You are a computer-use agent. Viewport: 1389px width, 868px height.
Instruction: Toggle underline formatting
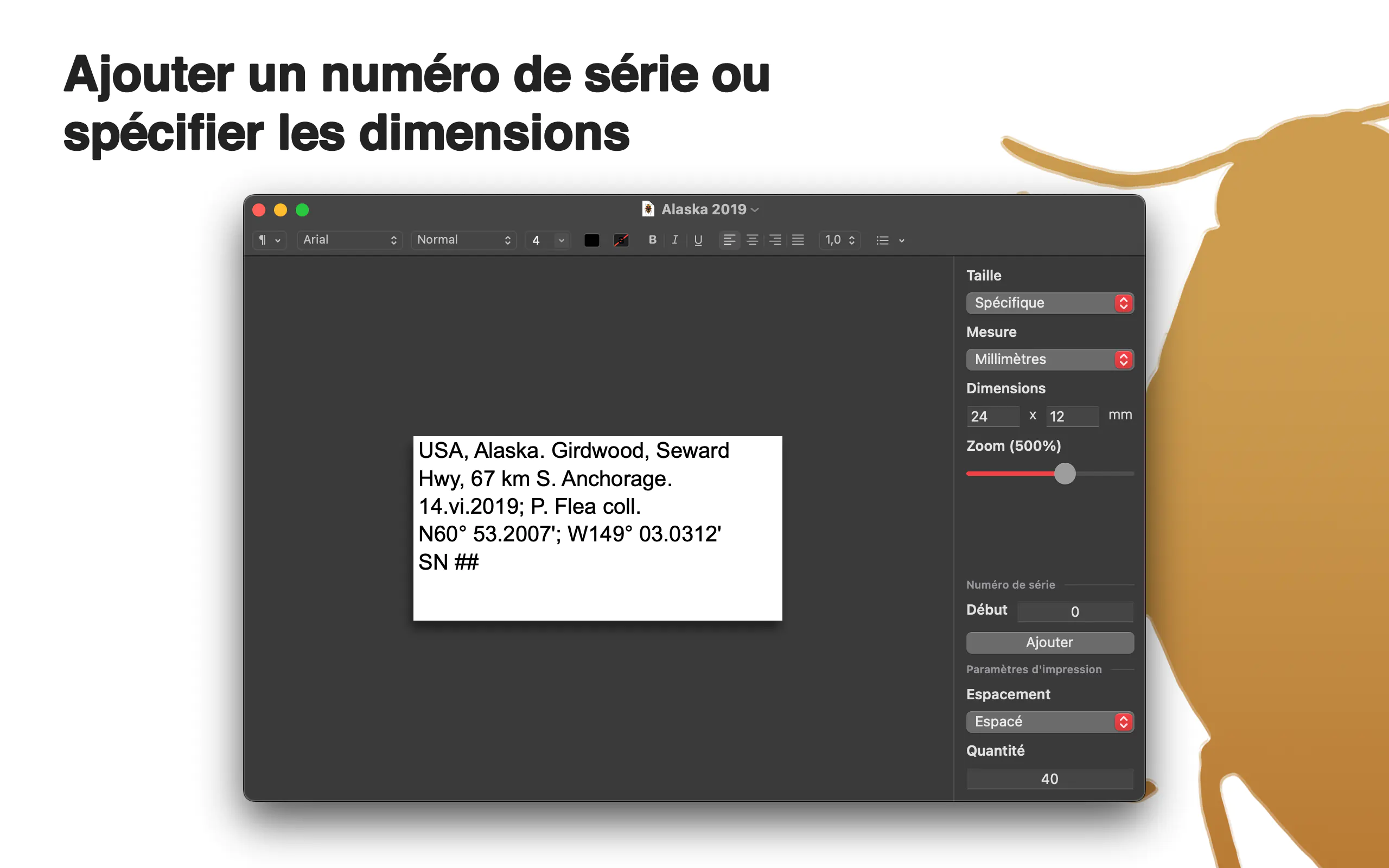click(698, 240)
